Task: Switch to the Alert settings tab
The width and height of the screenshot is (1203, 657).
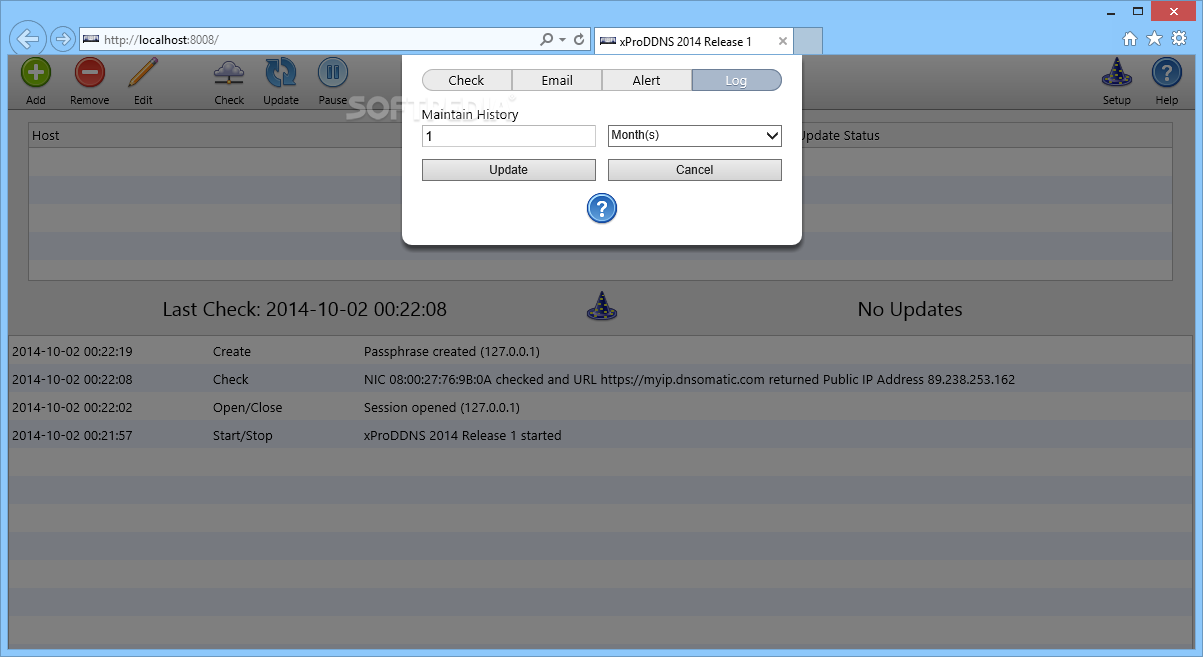Action: 647,80
